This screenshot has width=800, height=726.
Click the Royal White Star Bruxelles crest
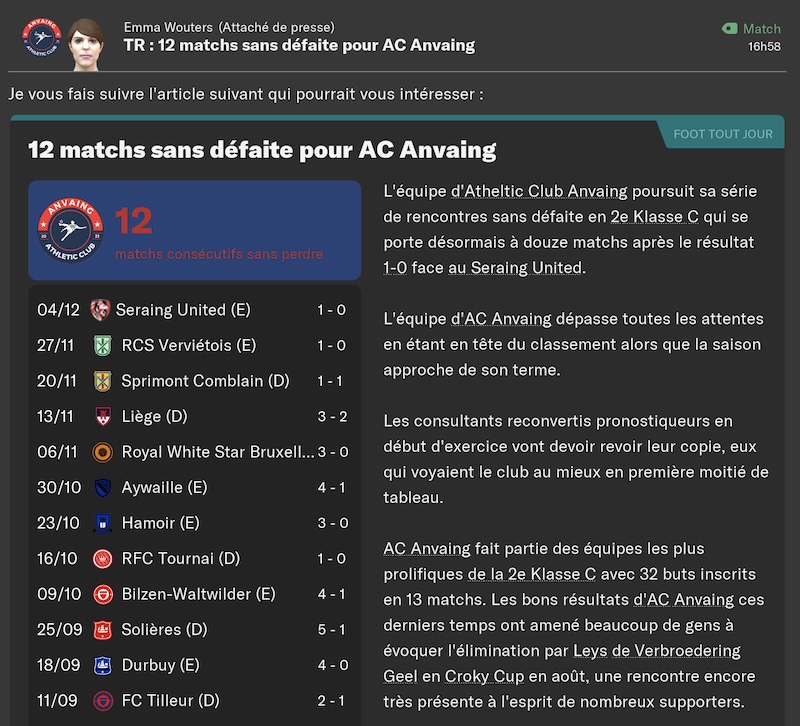pos(103,452)
